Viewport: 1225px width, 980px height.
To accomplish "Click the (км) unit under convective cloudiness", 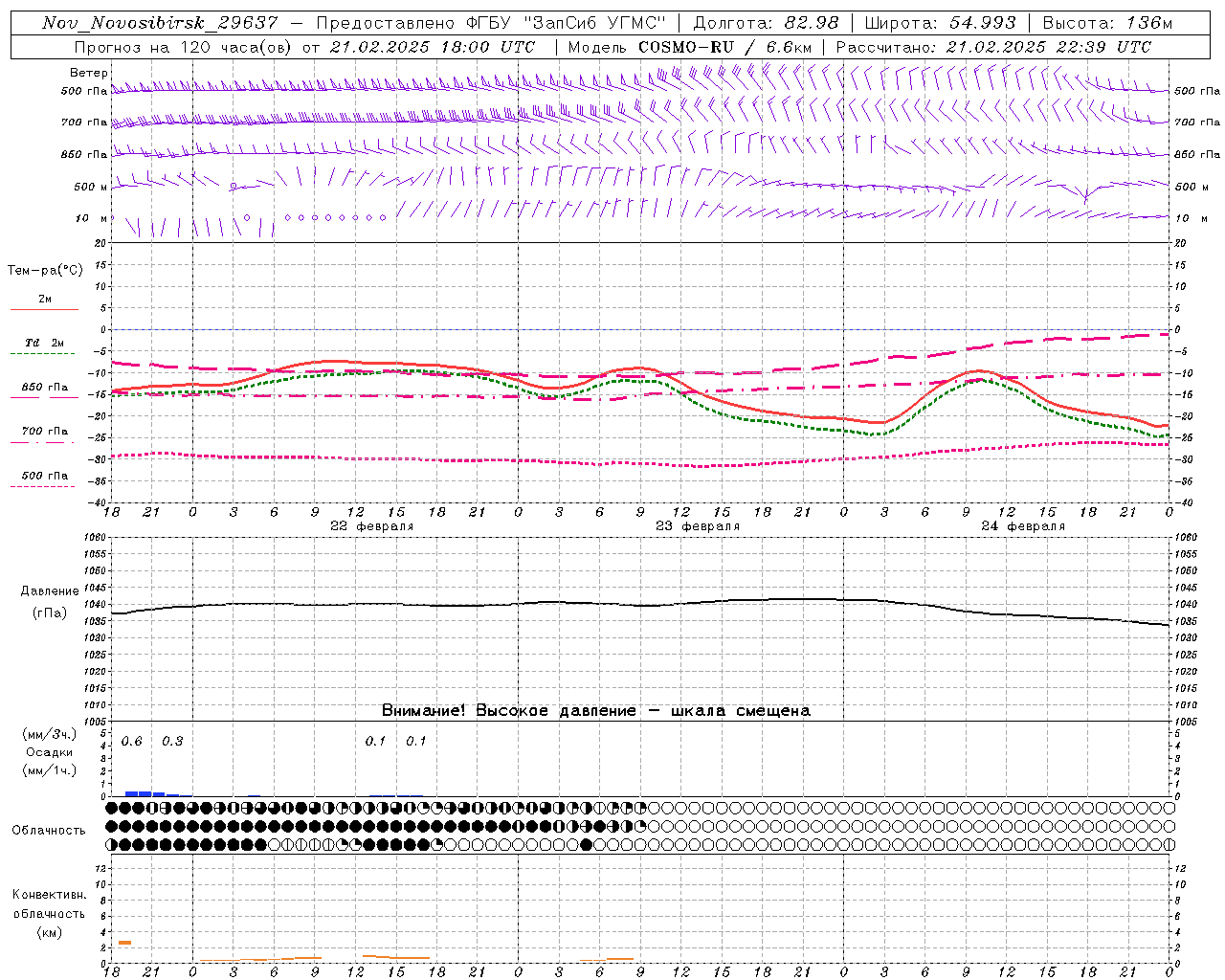I will (50, 932).
